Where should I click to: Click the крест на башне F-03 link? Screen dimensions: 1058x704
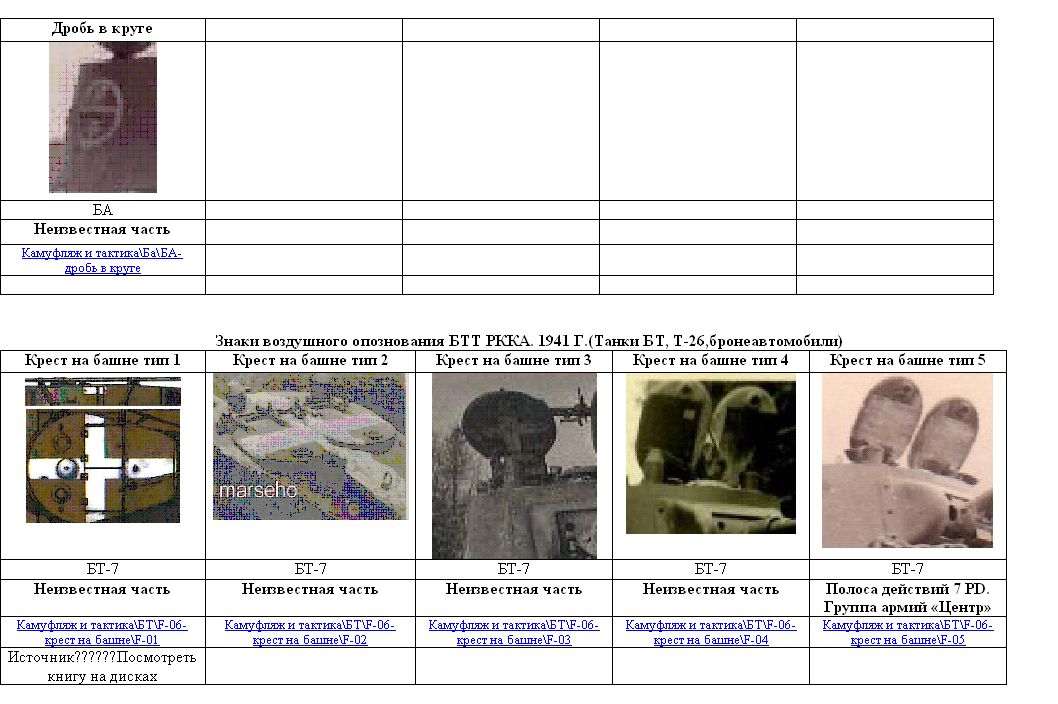[x=514, y=632]
